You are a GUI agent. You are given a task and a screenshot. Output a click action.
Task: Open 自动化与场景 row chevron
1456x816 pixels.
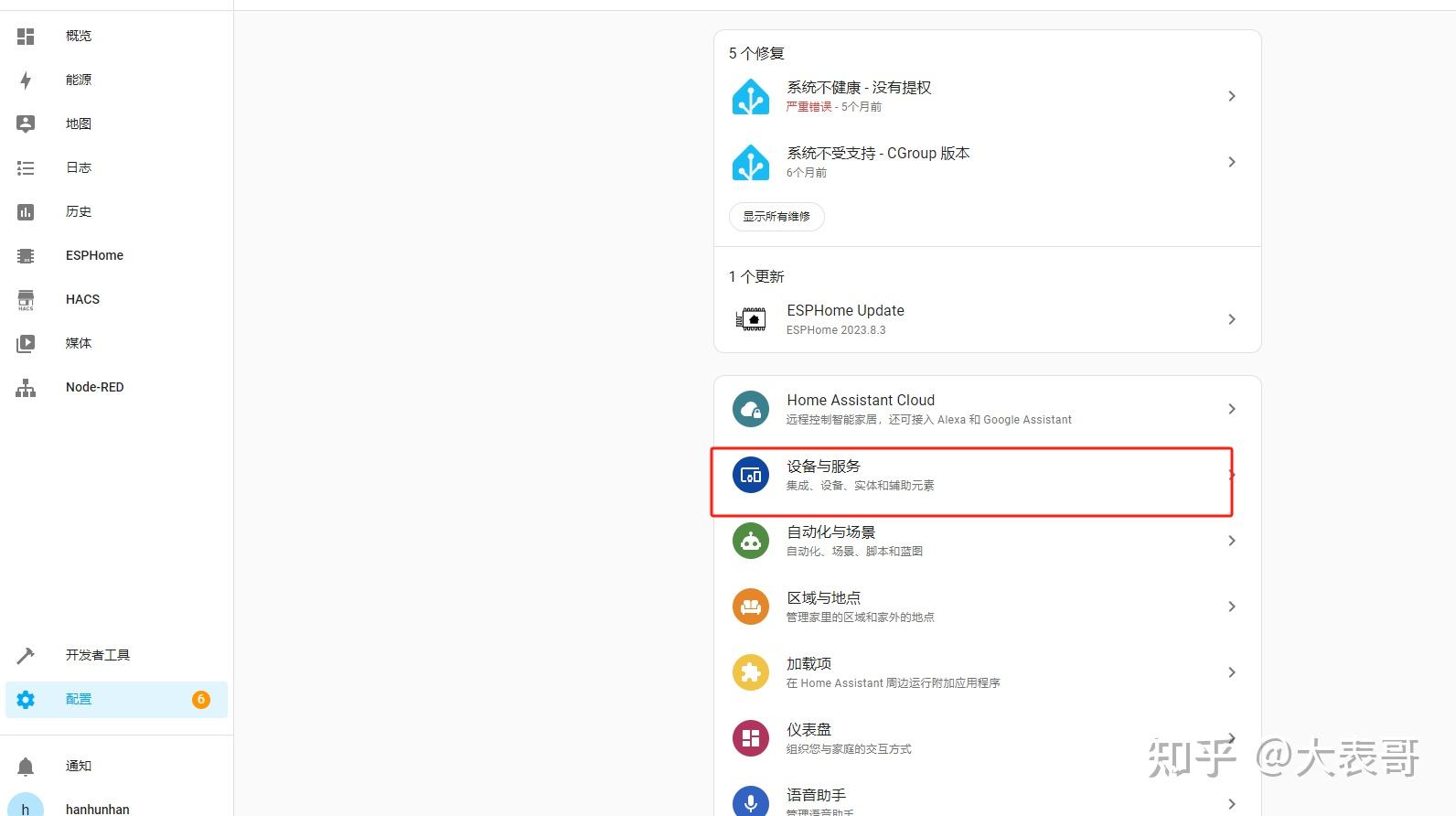1232,541
